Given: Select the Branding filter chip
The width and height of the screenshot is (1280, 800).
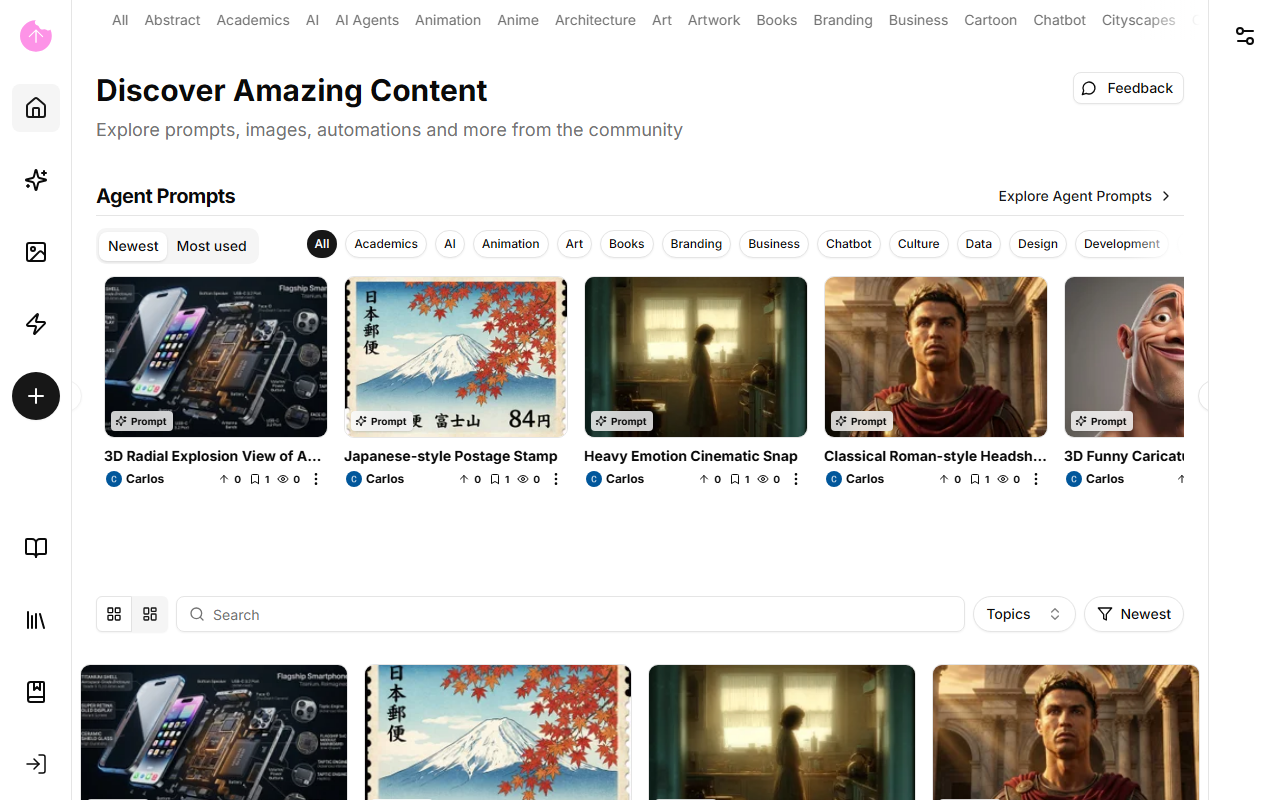Looking at the screenshot, I should (x=696, y=244).
